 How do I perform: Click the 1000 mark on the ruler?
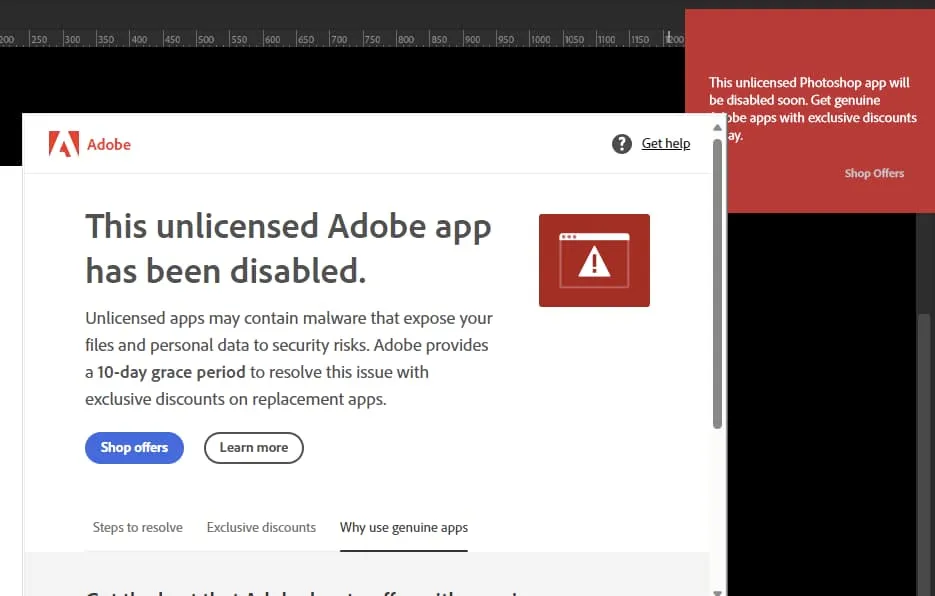[x=540, y=39]
